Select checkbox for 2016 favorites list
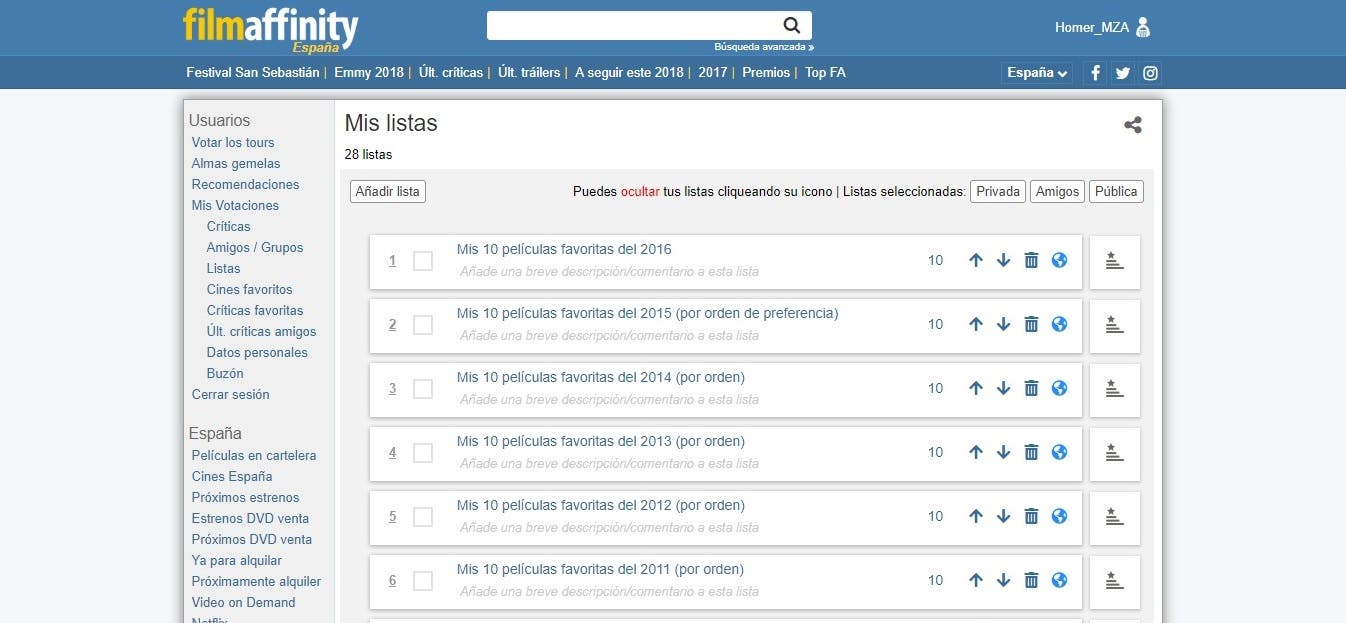This screenshot has height=623, width=1346. 423,261
